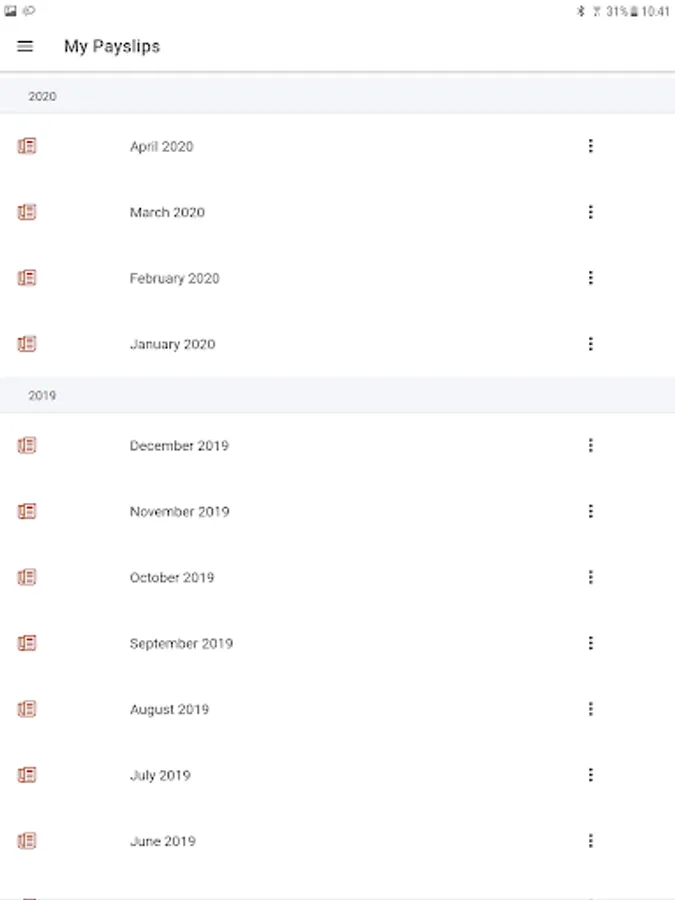View the August 2019 payslip
Viewport: 675px width, 900px height.
click(338, 709)
